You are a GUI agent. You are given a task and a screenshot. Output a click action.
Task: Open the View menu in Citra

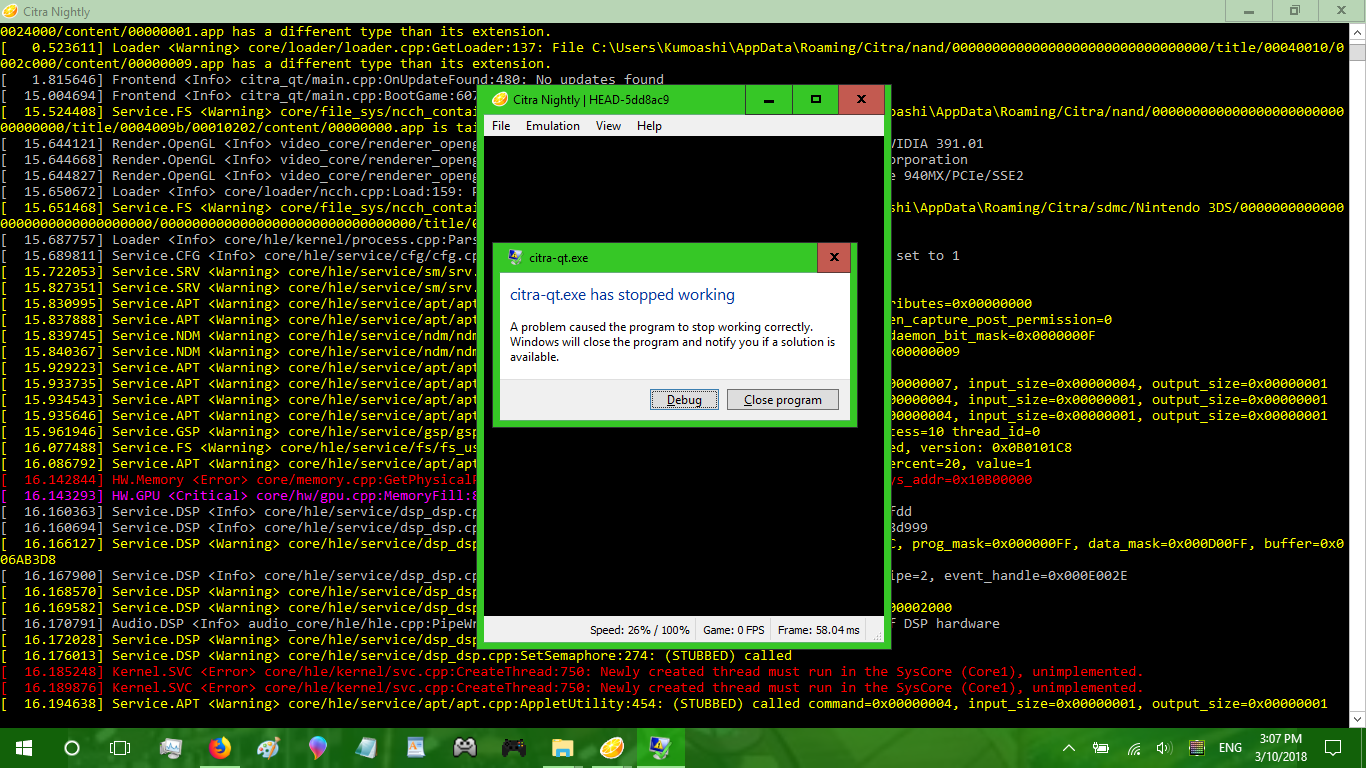608,126
